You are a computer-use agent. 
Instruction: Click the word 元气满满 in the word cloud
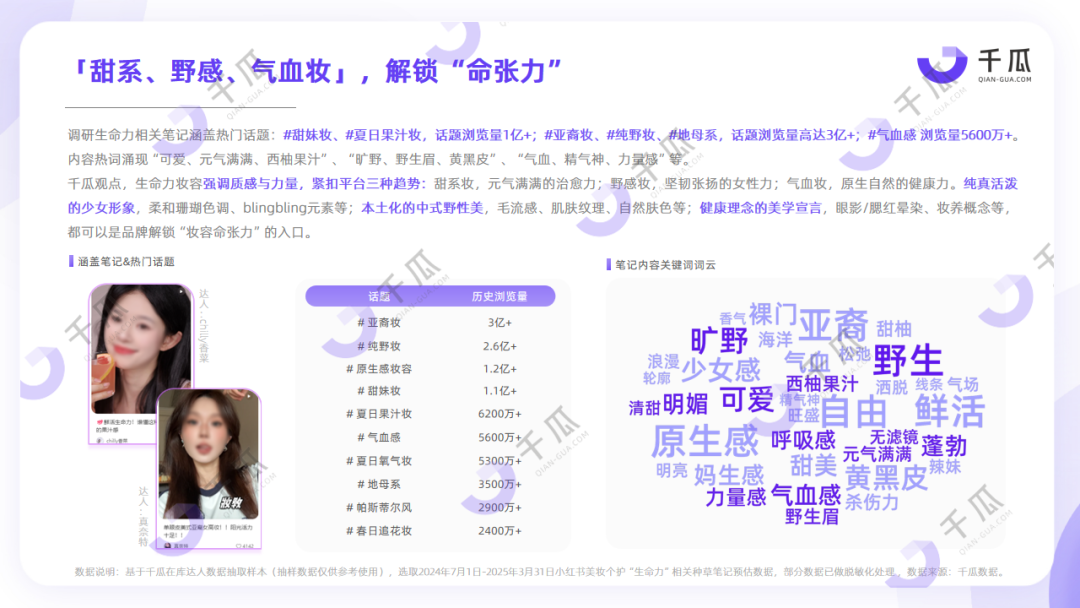[x=877, y=454]
